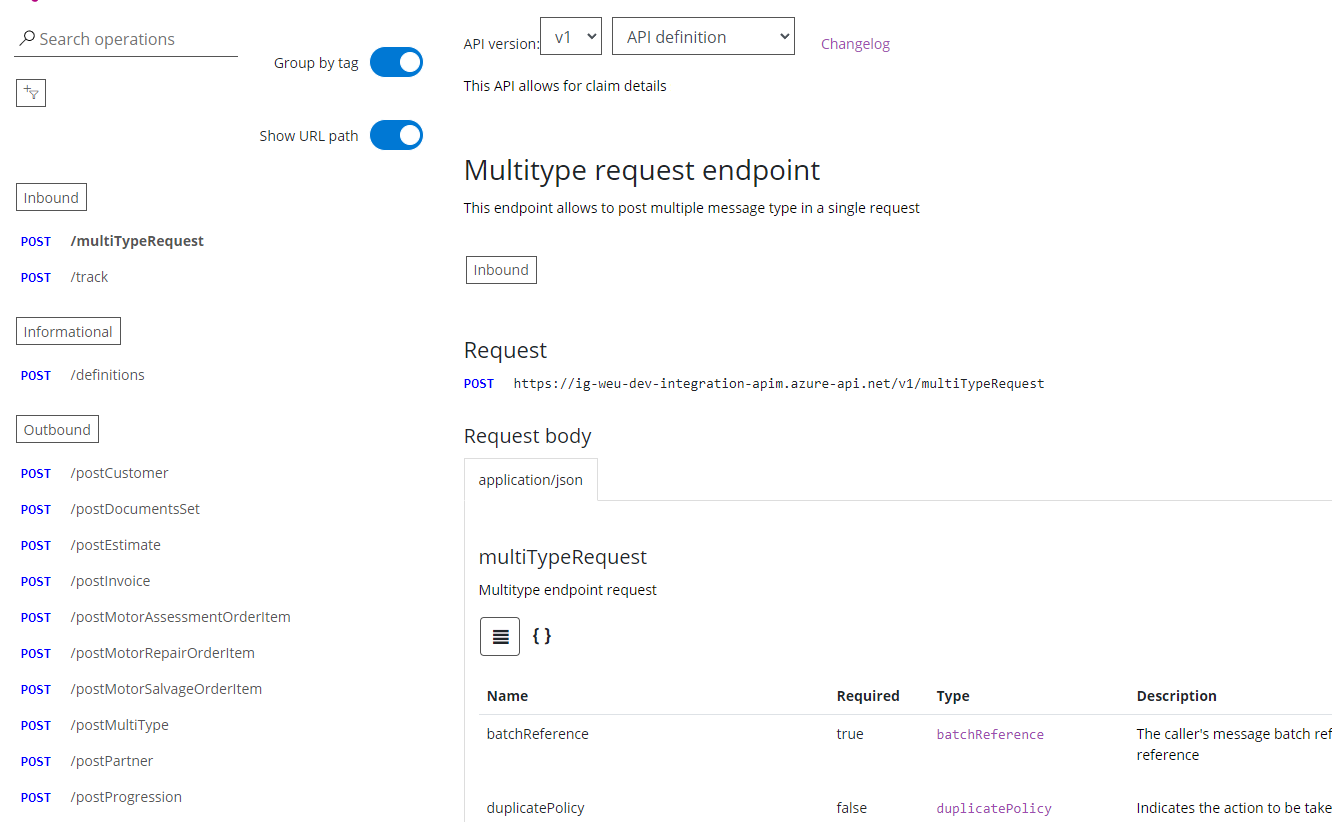Disable the Show URL path toggle
Image resolution: width=1332 pixels, height=822 pixels.
[x=396, y=135]
